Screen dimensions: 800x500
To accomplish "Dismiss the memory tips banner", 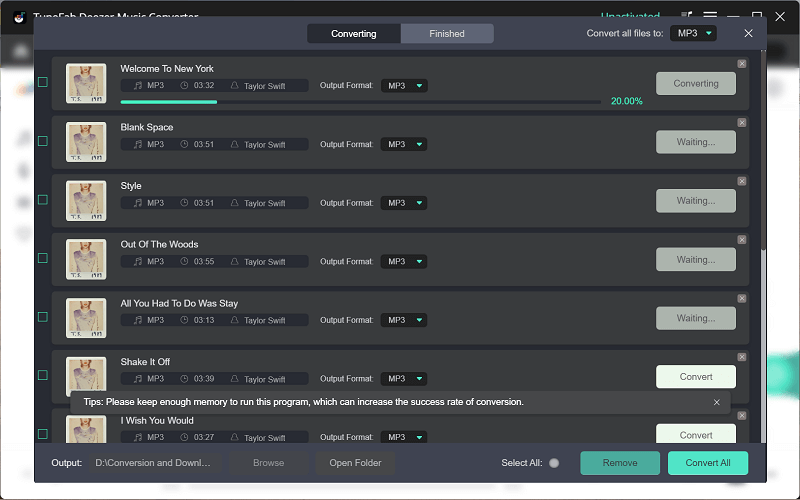I will (x=716, y=402).
